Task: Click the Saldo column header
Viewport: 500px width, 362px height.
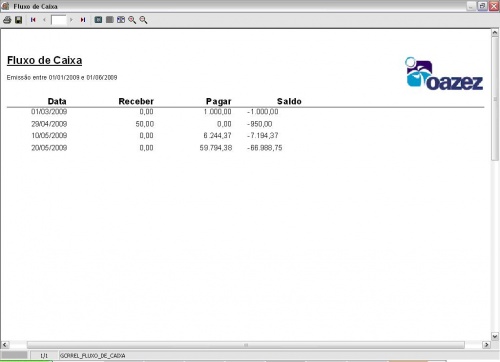Action: (x=289, y=101)
